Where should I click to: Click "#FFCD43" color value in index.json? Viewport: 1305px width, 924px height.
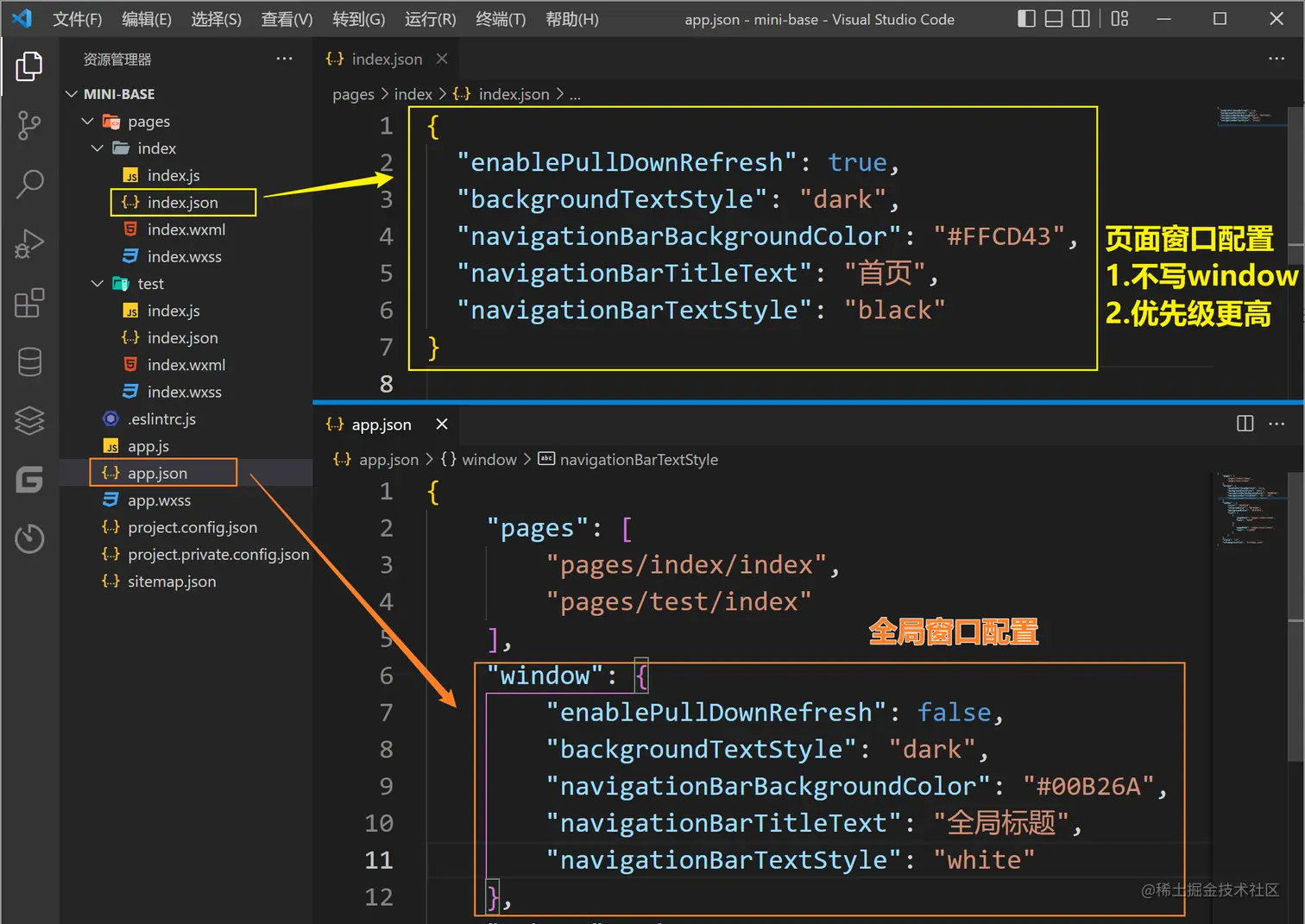[x=999, y=236]
